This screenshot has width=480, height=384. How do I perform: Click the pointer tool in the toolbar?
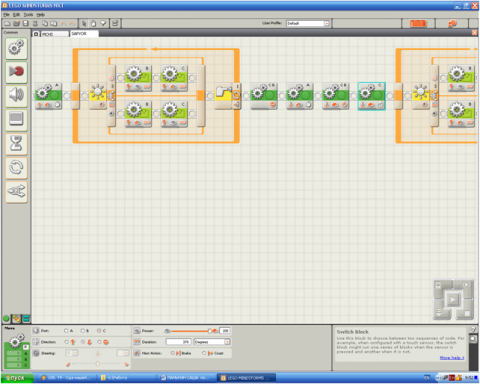pyautogui.click(x=84, y=23)
